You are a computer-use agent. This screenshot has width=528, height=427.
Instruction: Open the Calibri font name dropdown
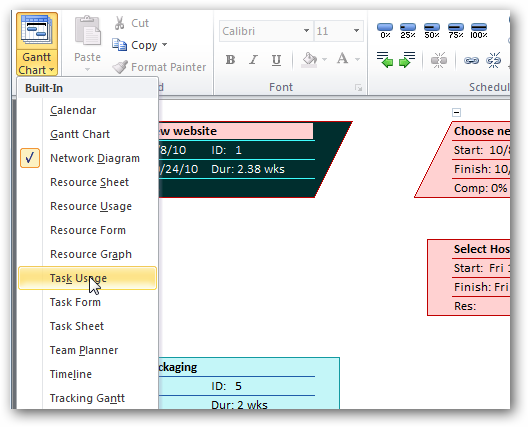306,31
